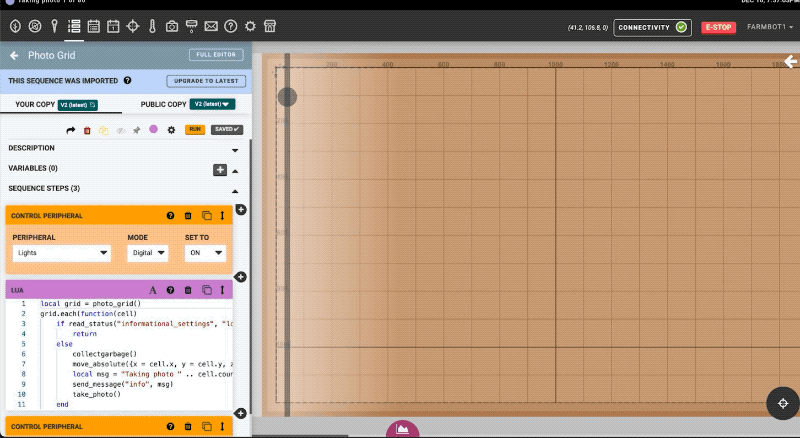
Task: Click LUA code line 'take_photo()'
Action: coord(96,394)
